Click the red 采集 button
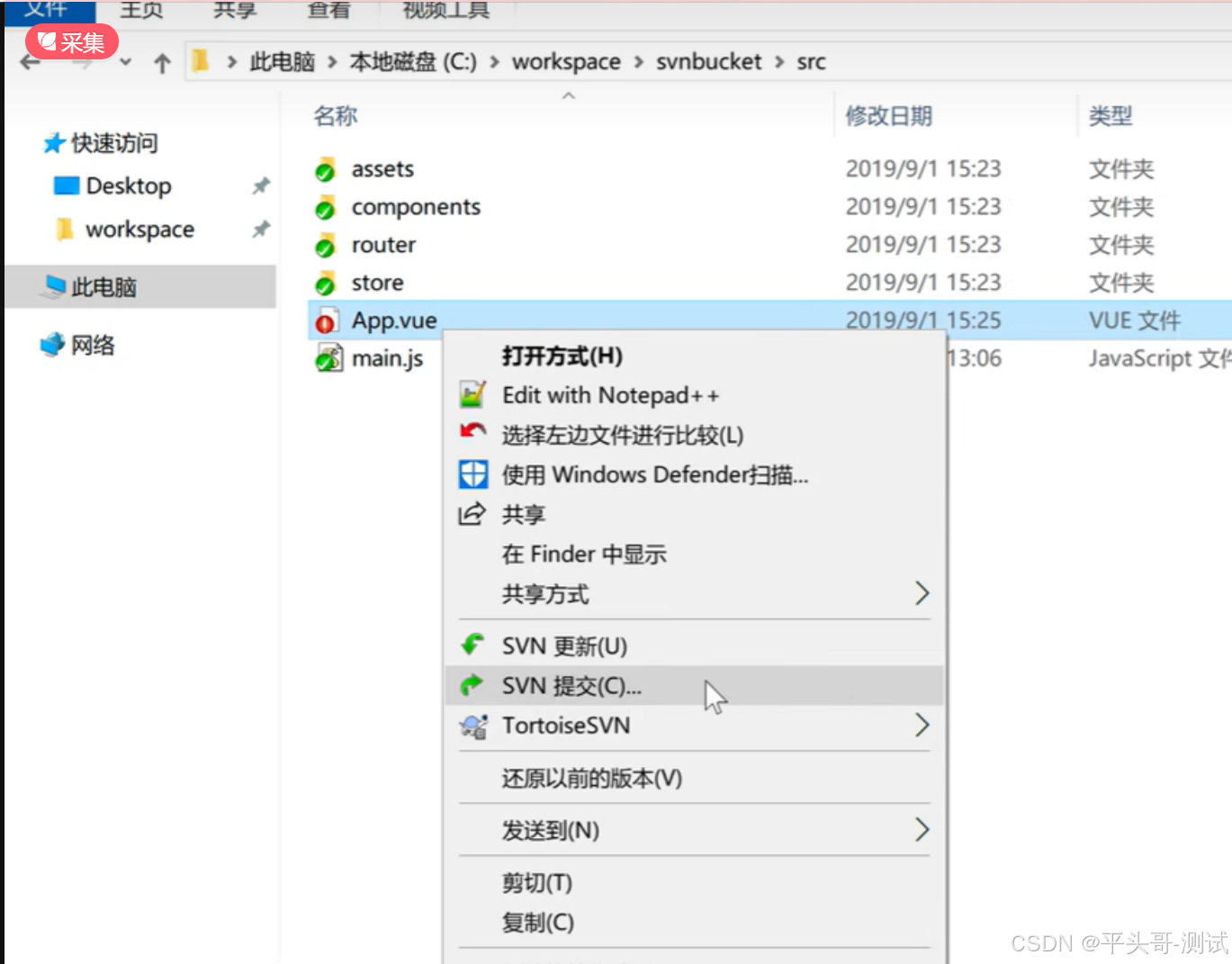The height and width of the screenshot is (964, 1232). click(72, 41)
